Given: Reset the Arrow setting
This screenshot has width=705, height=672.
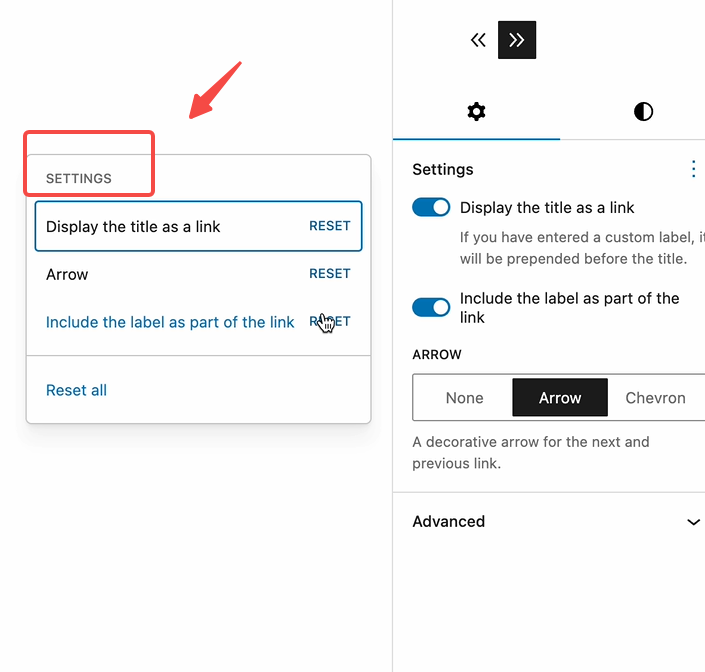Looking at the screenshot, I should tap(329, 273).
